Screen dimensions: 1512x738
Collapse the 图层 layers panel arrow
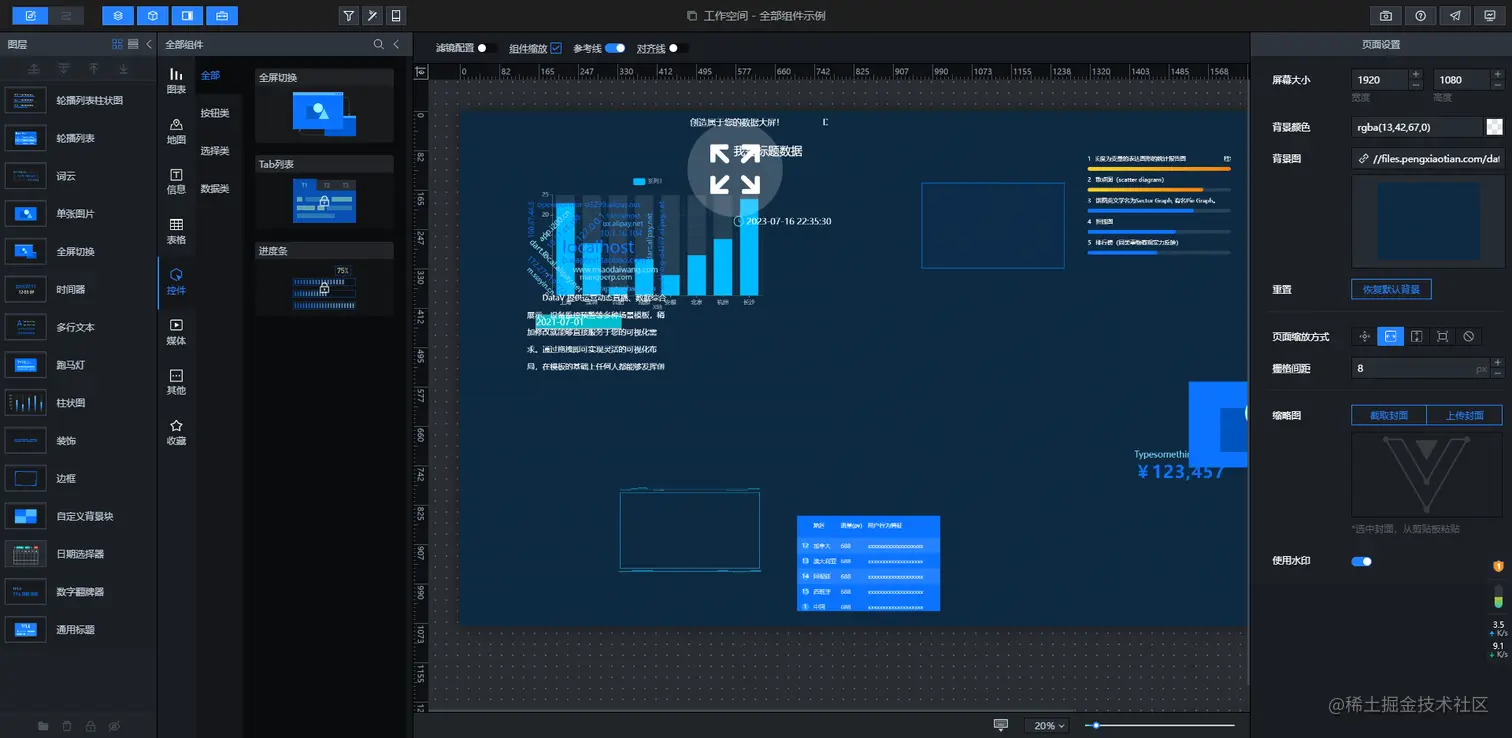point(150,44)
